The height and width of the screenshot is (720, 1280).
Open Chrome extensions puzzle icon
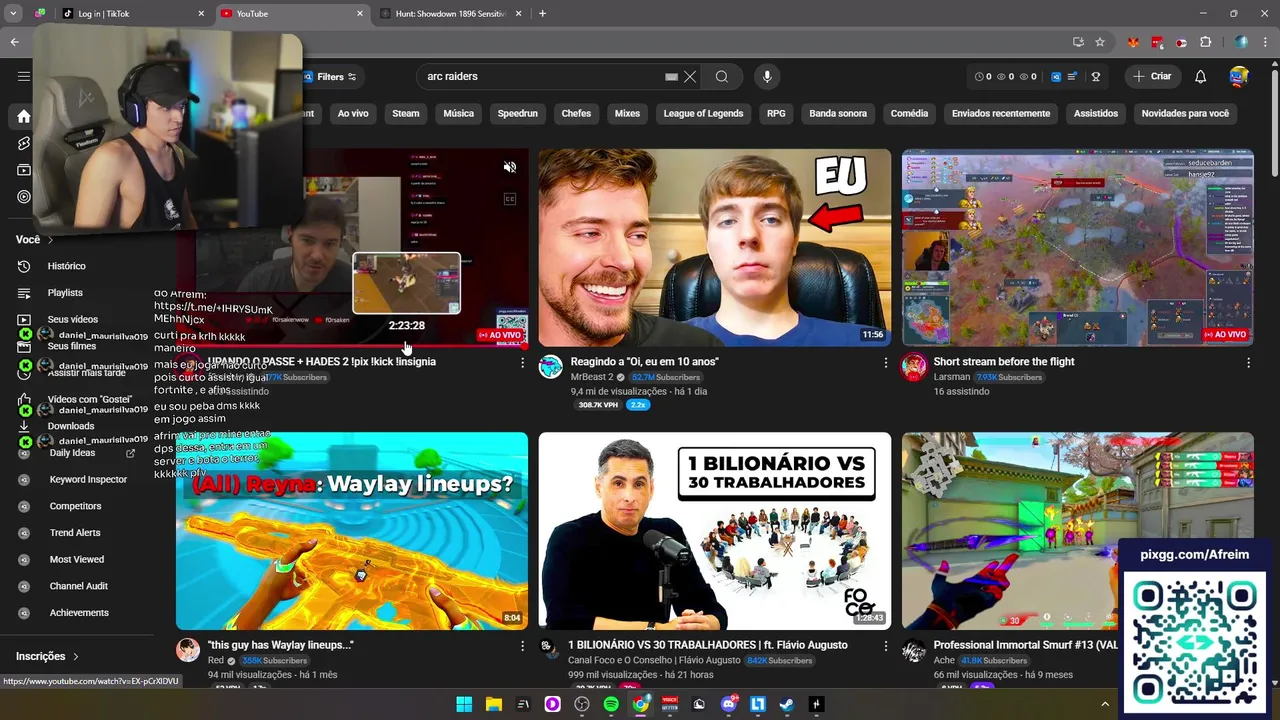pyautogui.click(x=1205, y=42)
